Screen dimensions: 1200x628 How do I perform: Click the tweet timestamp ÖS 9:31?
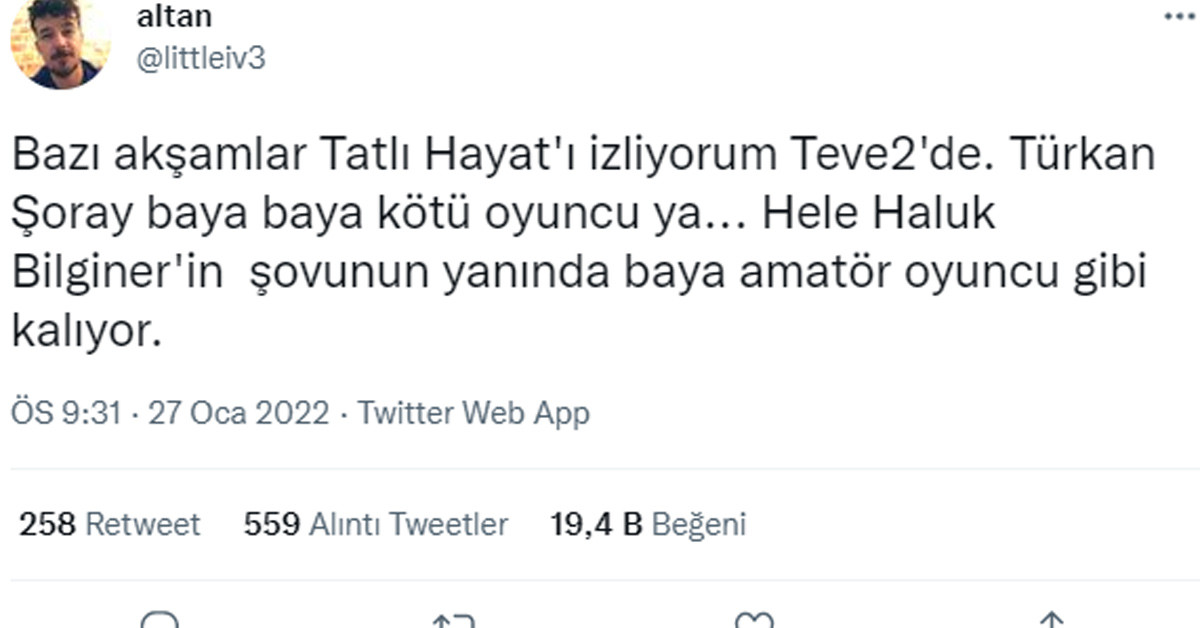click(68, 413)
